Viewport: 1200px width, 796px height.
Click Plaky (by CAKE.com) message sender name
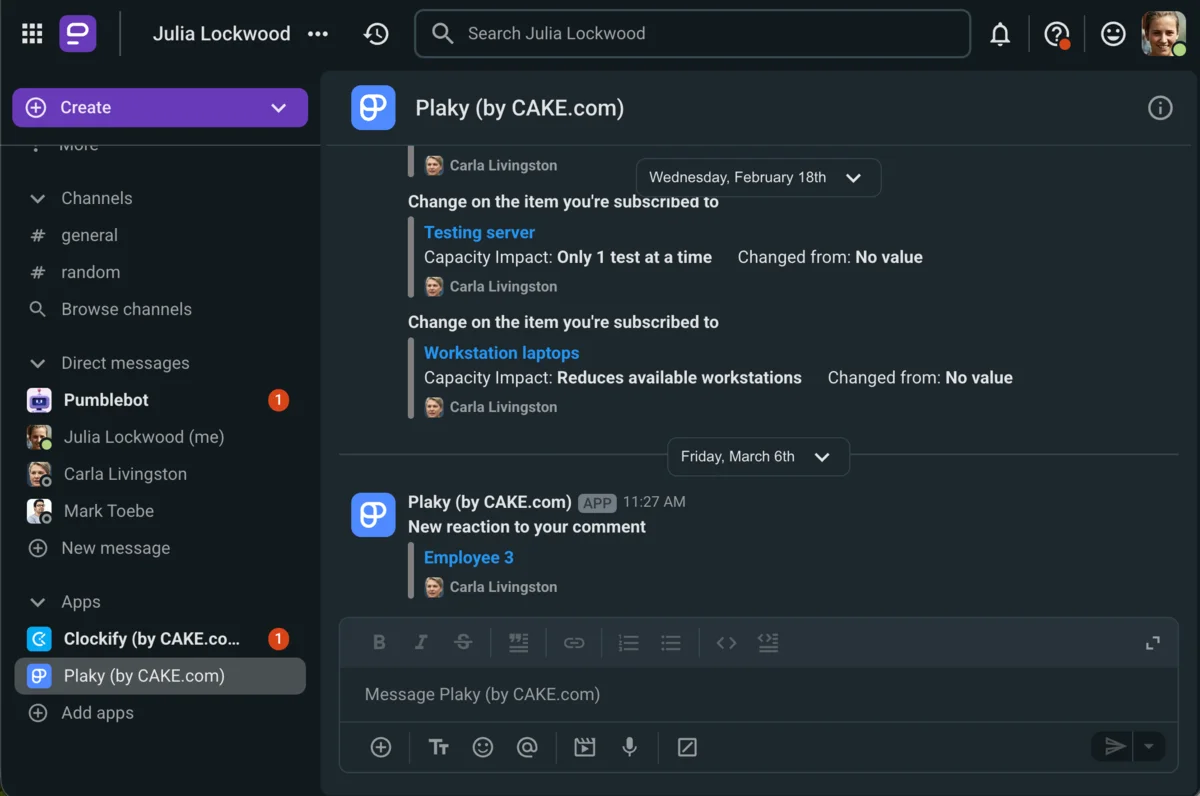490,503
